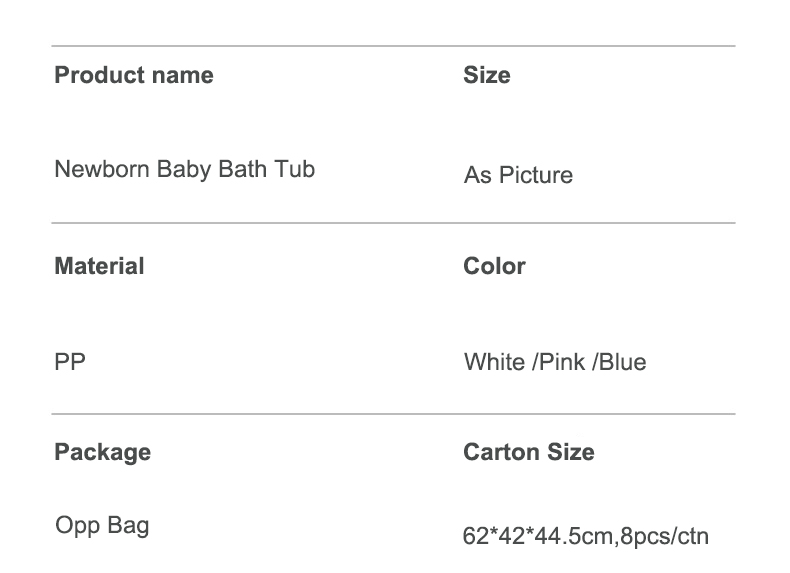Image resolution: width=790 pixels, height=573 pixels.
Task: Click the Product name header
Action: tap(134, 76)
